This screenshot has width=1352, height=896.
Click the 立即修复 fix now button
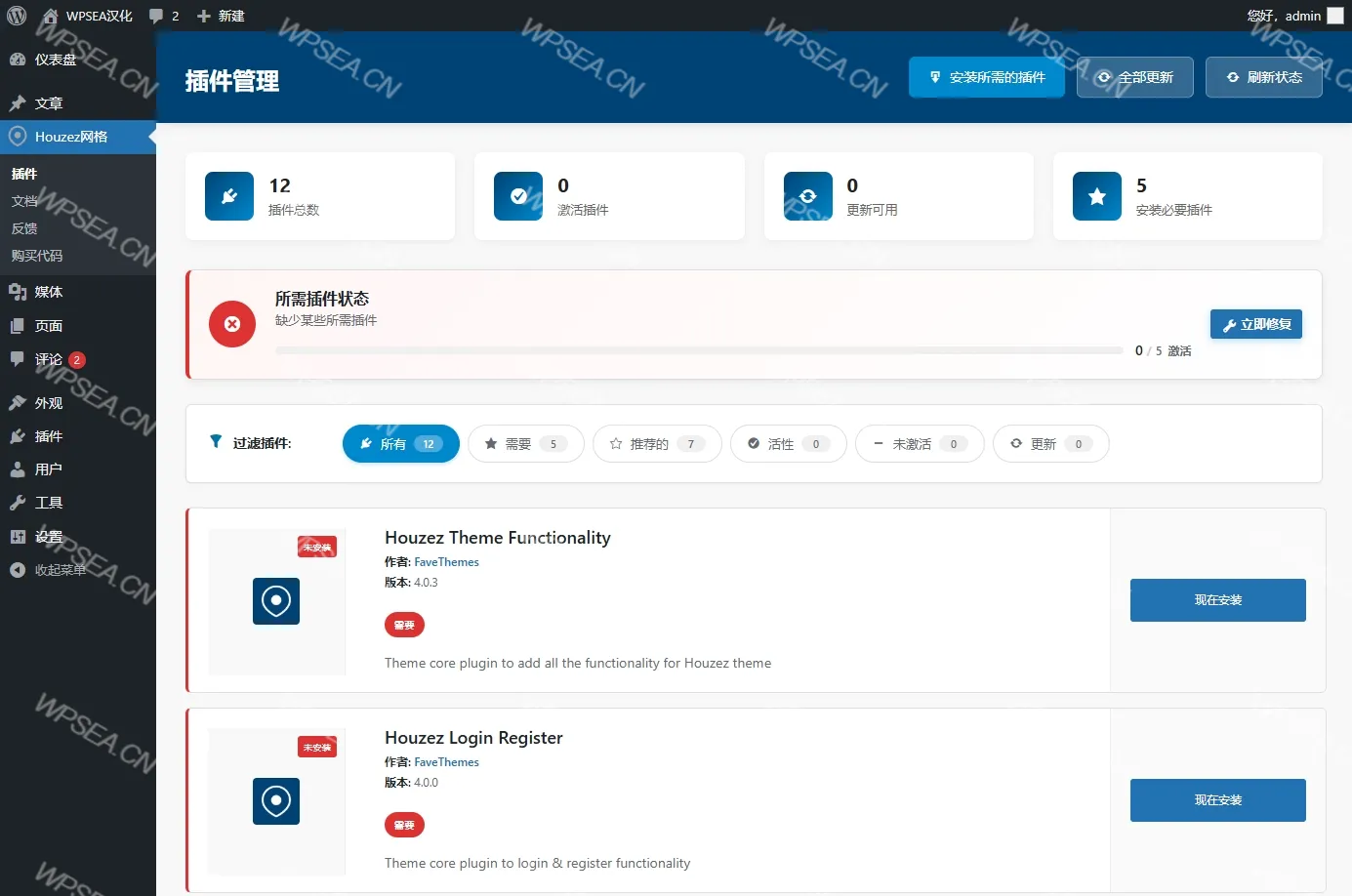click(x=1256, y=324)
